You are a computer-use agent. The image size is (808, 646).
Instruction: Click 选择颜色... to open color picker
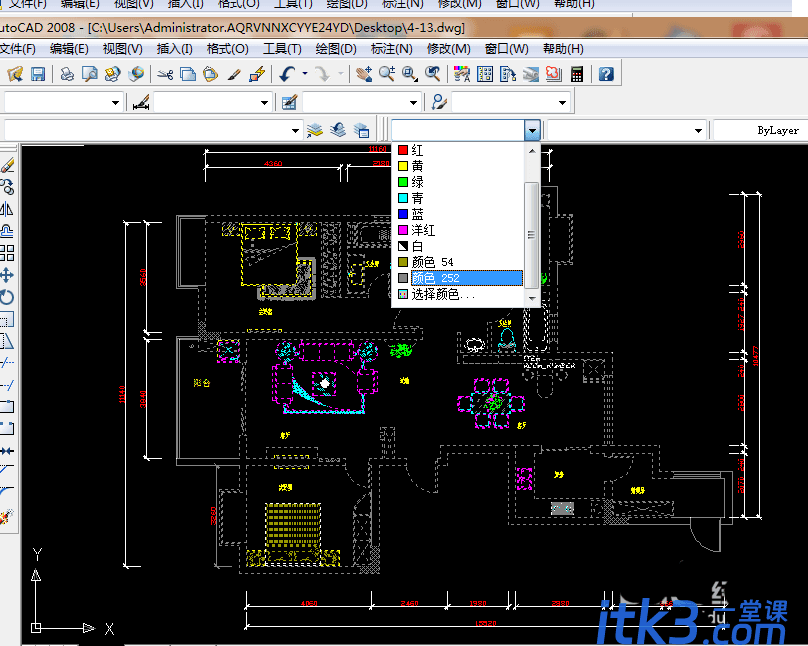pyautogui.click(x=460, y=294)
